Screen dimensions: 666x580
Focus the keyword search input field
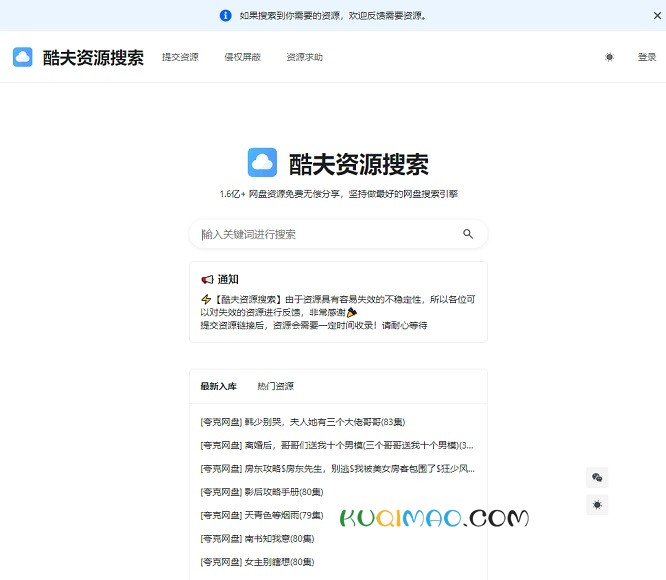point(325,234)
